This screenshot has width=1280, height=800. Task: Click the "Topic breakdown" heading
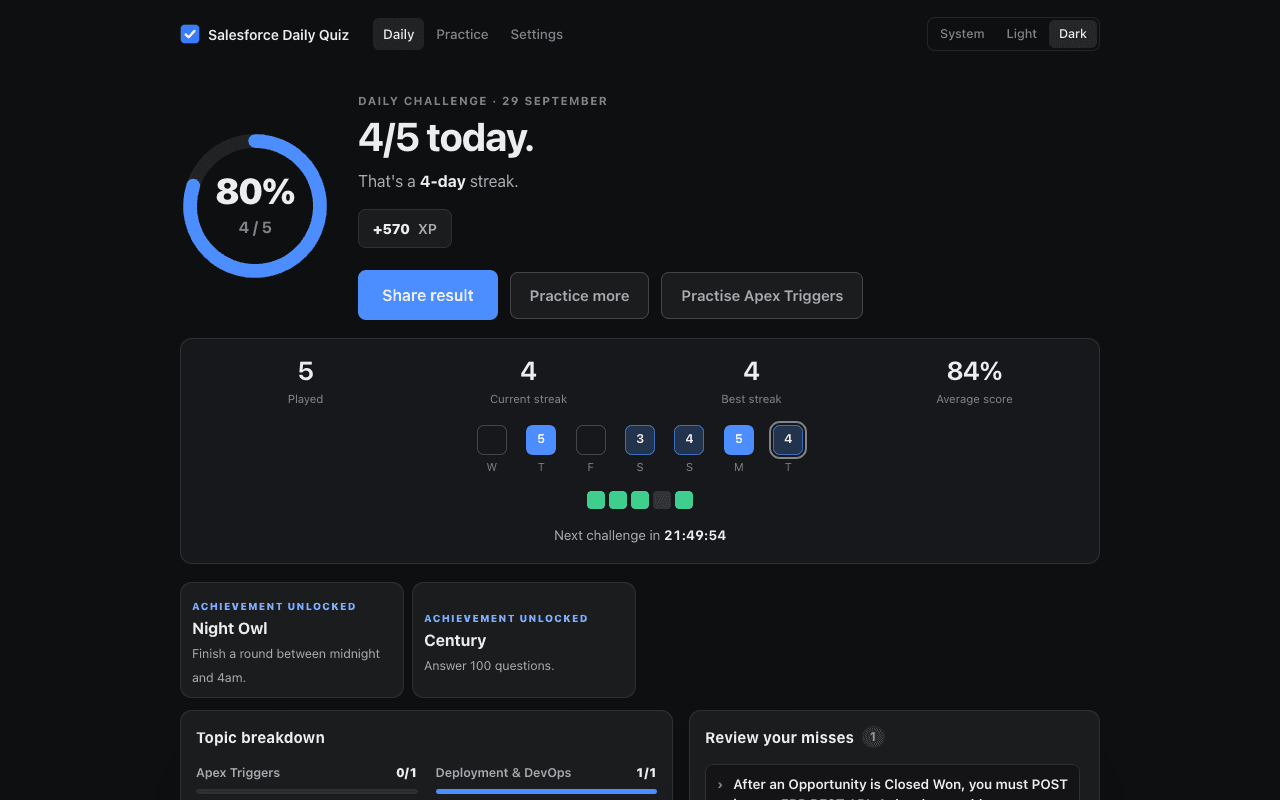click(260, 738)
